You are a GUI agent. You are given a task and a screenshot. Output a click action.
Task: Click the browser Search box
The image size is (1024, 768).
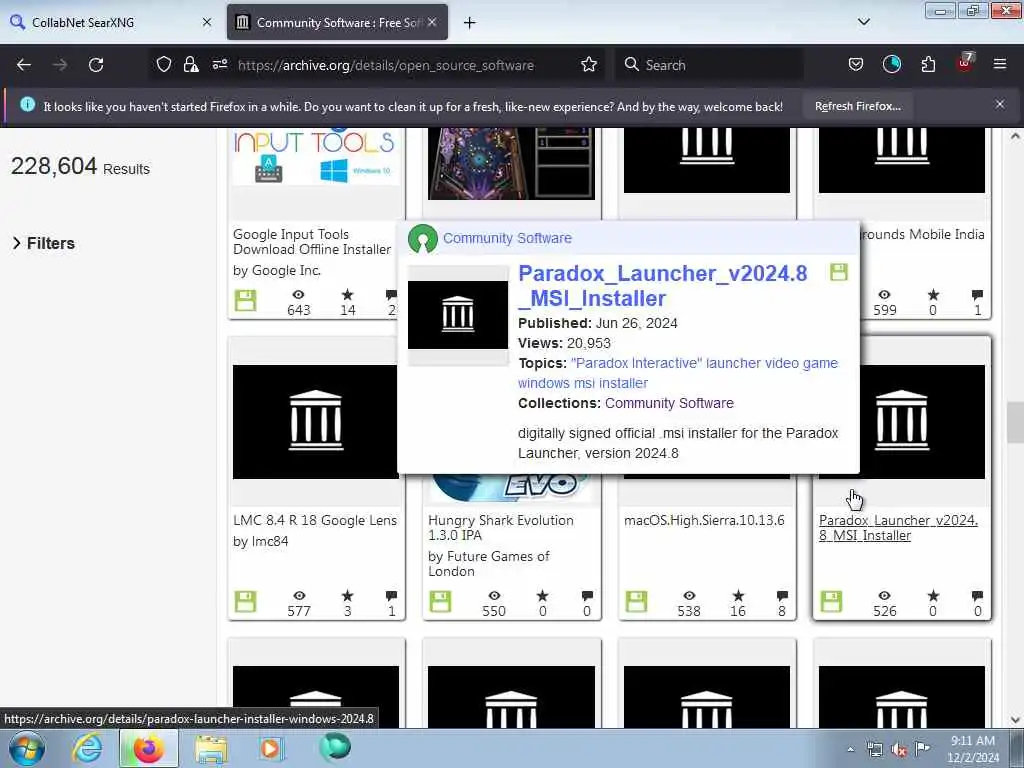point(709,65)
